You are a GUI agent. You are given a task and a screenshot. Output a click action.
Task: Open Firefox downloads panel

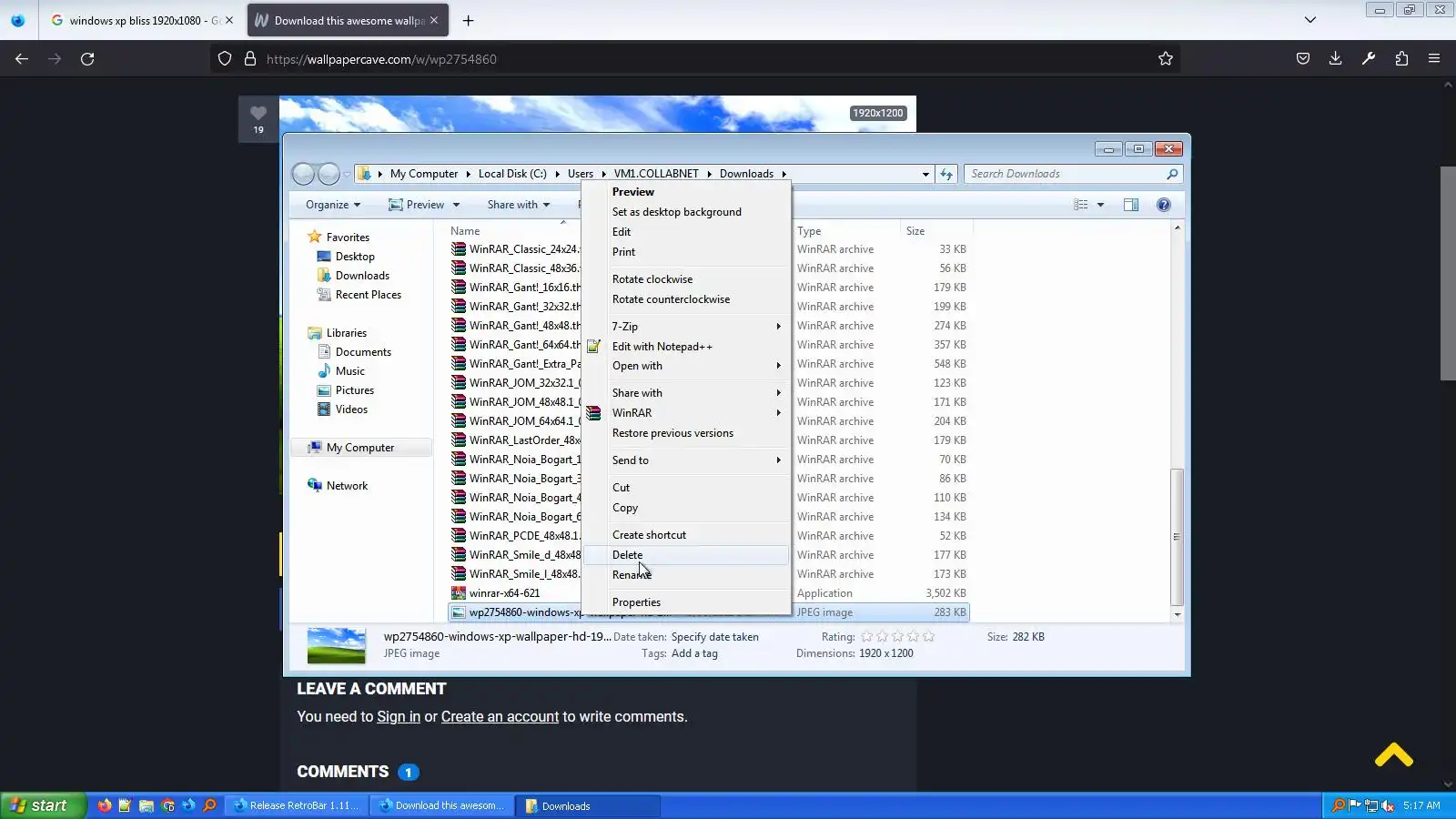[1336, 59]
